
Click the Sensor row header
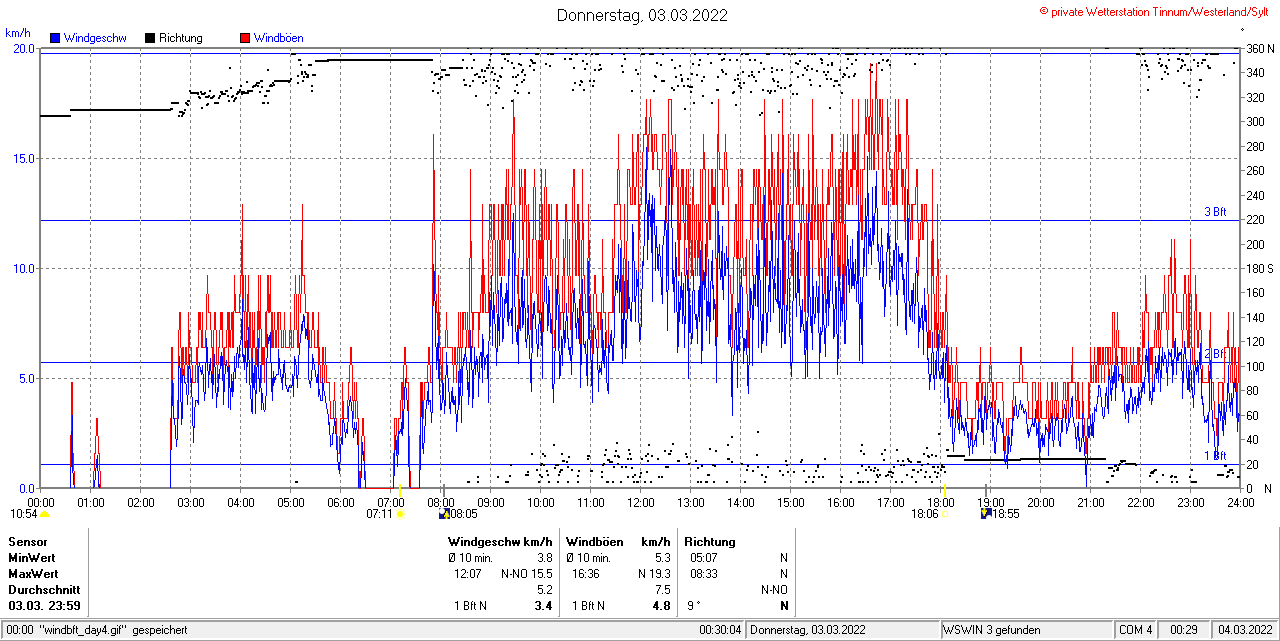[28, 542]
